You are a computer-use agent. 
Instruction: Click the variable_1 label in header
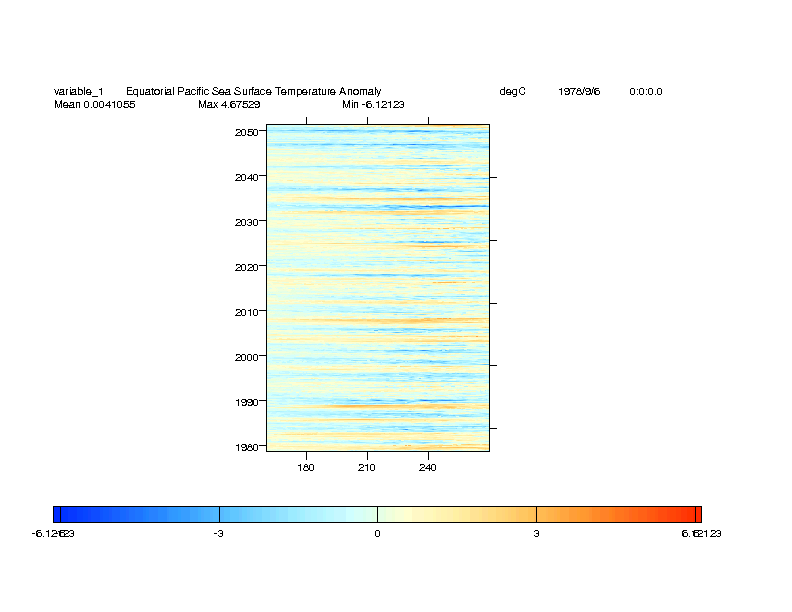point(78,92)
